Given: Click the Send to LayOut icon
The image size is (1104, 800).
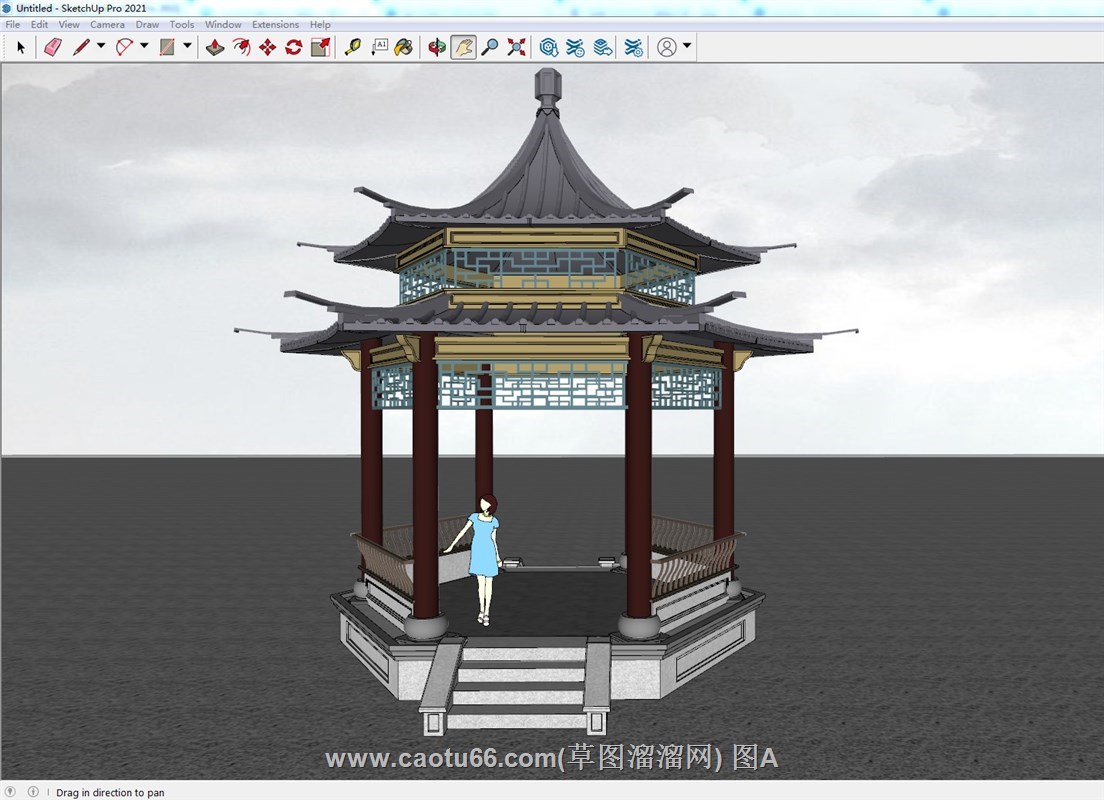Looking at the screenshot, I should click(x=603, y=47).
